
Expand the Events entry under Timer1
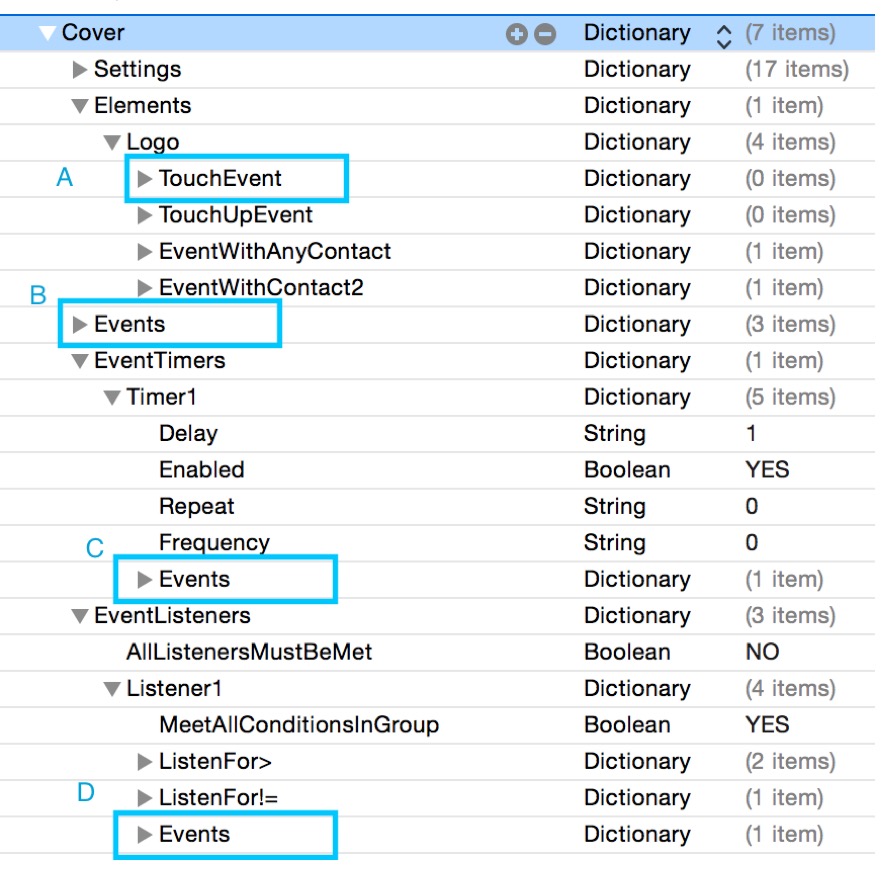tap(142, 578)
